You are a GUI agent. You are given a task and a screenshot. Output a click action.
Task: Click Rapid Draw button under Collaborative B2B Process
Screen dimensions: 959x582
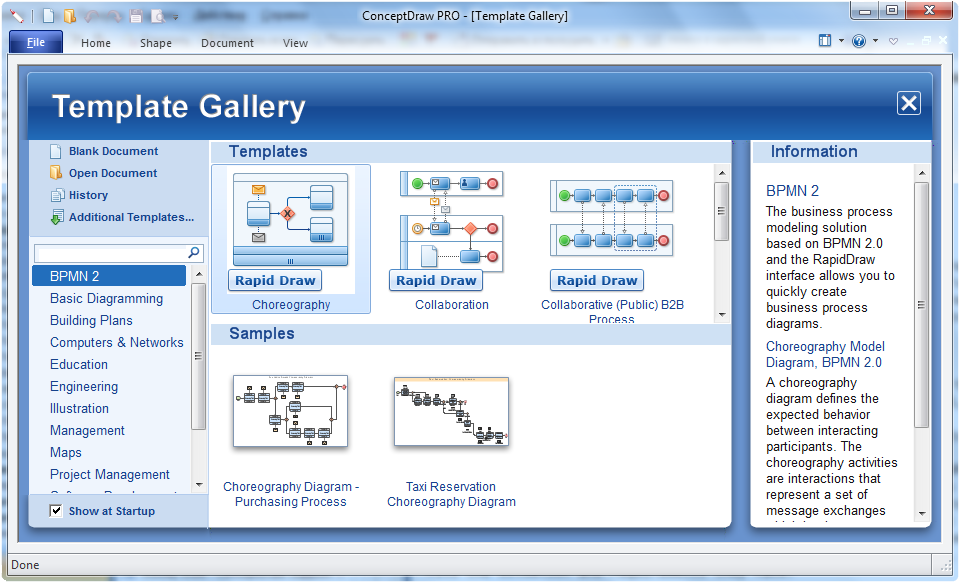(596, 280)
